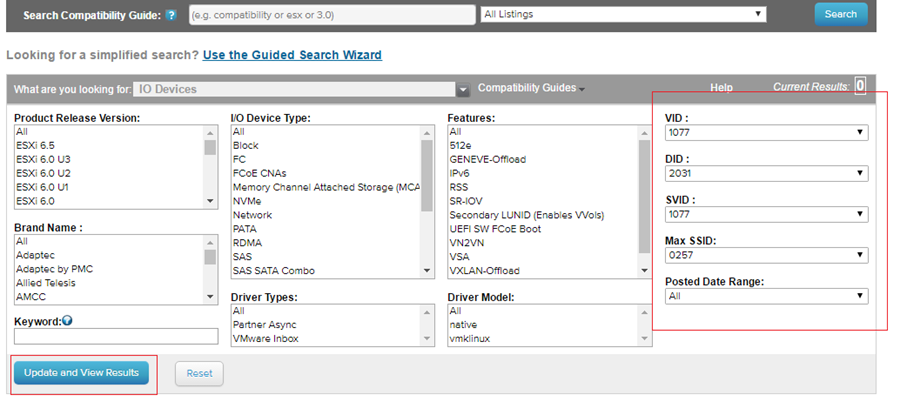
Task: Click scroll-down arrow in I/O Device Type list
Action: (427, 270)
